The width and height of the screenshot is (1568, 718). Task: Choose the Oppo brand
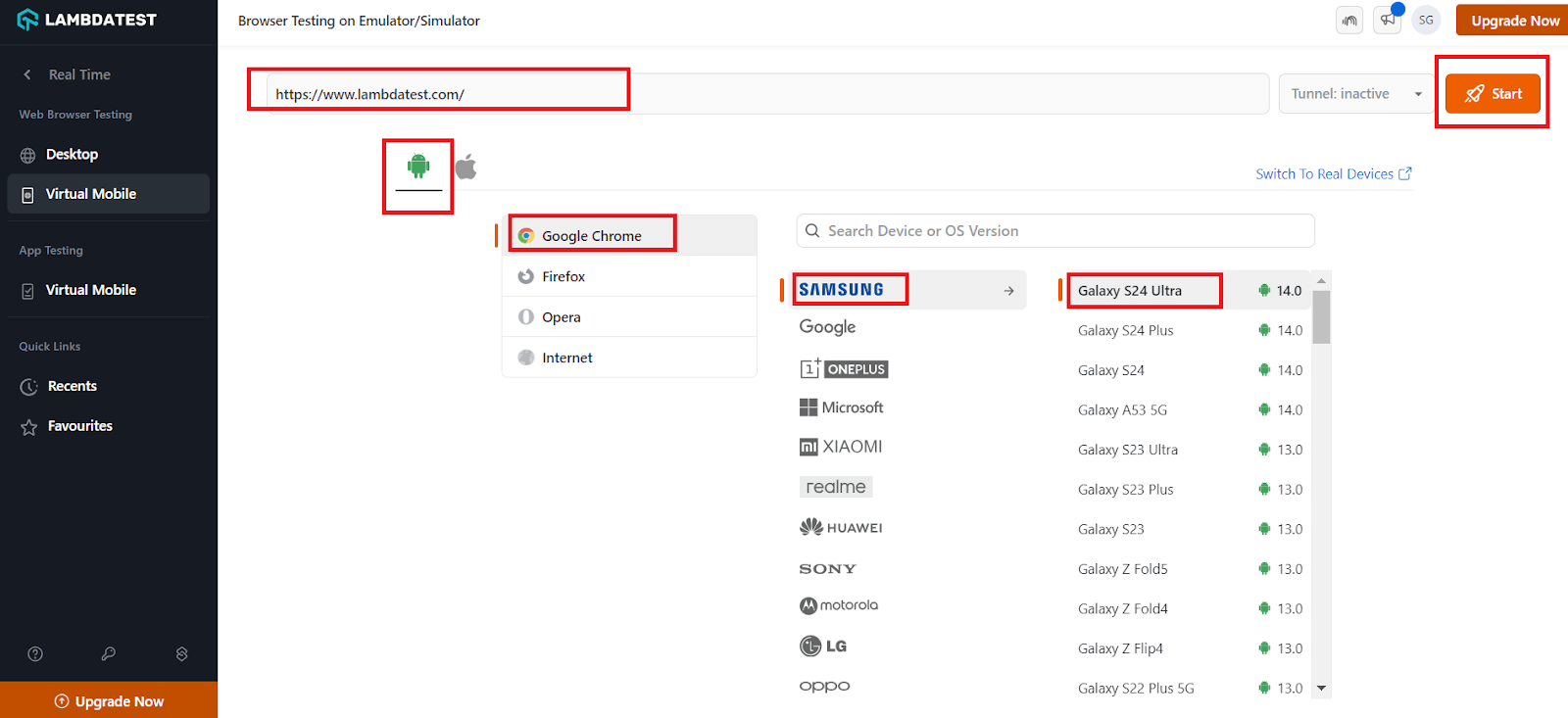[x=825, y=686]
